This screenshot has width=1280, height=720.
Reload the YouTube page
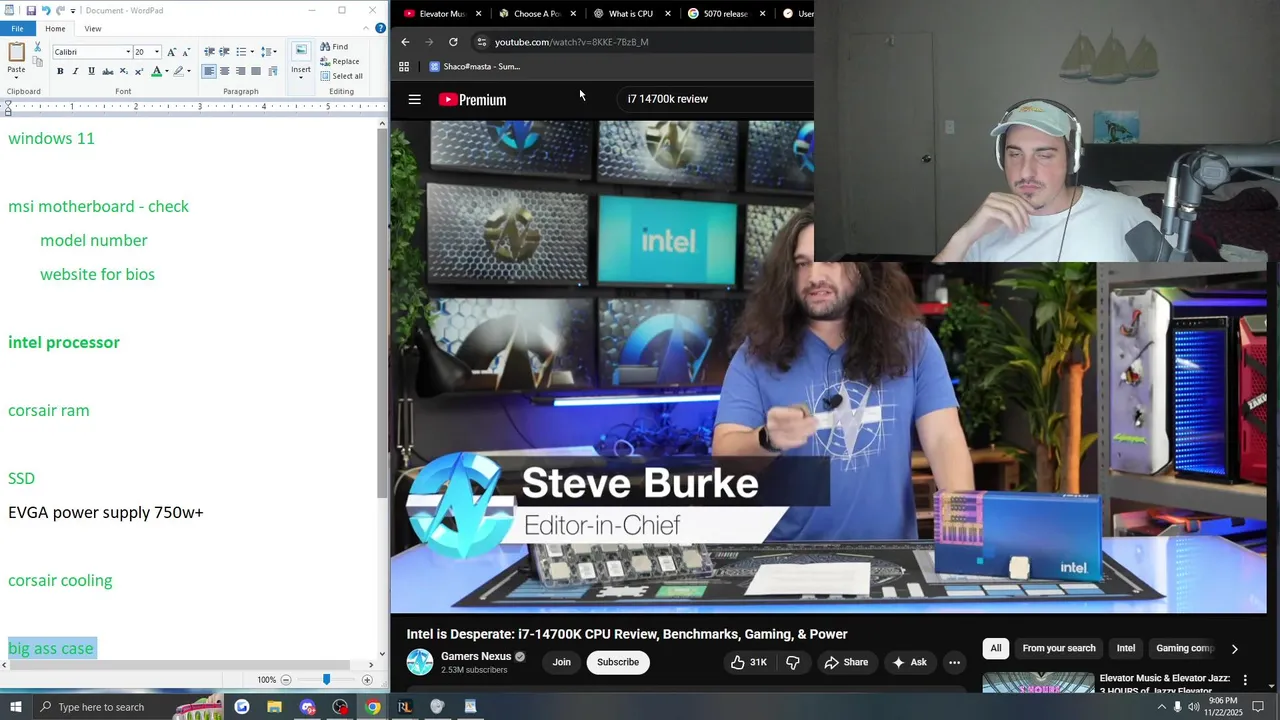tap(453, 42)
